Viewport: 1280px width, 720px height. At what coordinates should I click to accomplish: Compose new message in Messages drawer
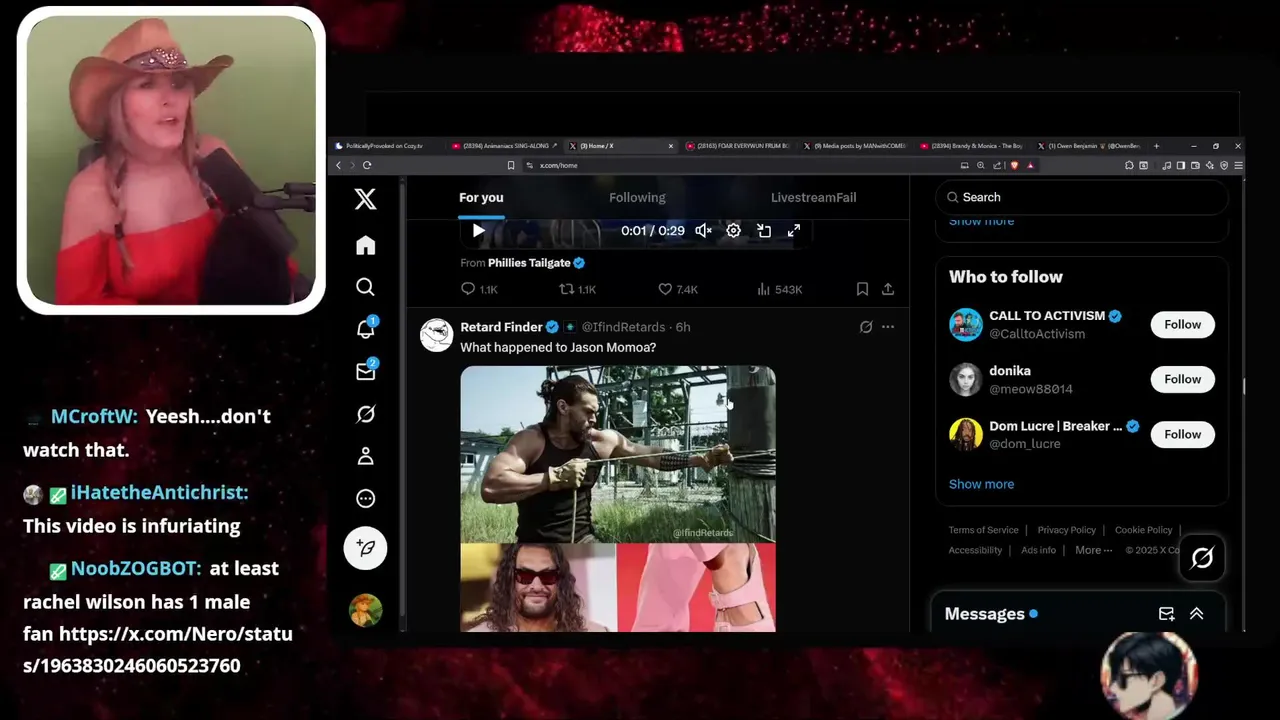click(1166, 614)
